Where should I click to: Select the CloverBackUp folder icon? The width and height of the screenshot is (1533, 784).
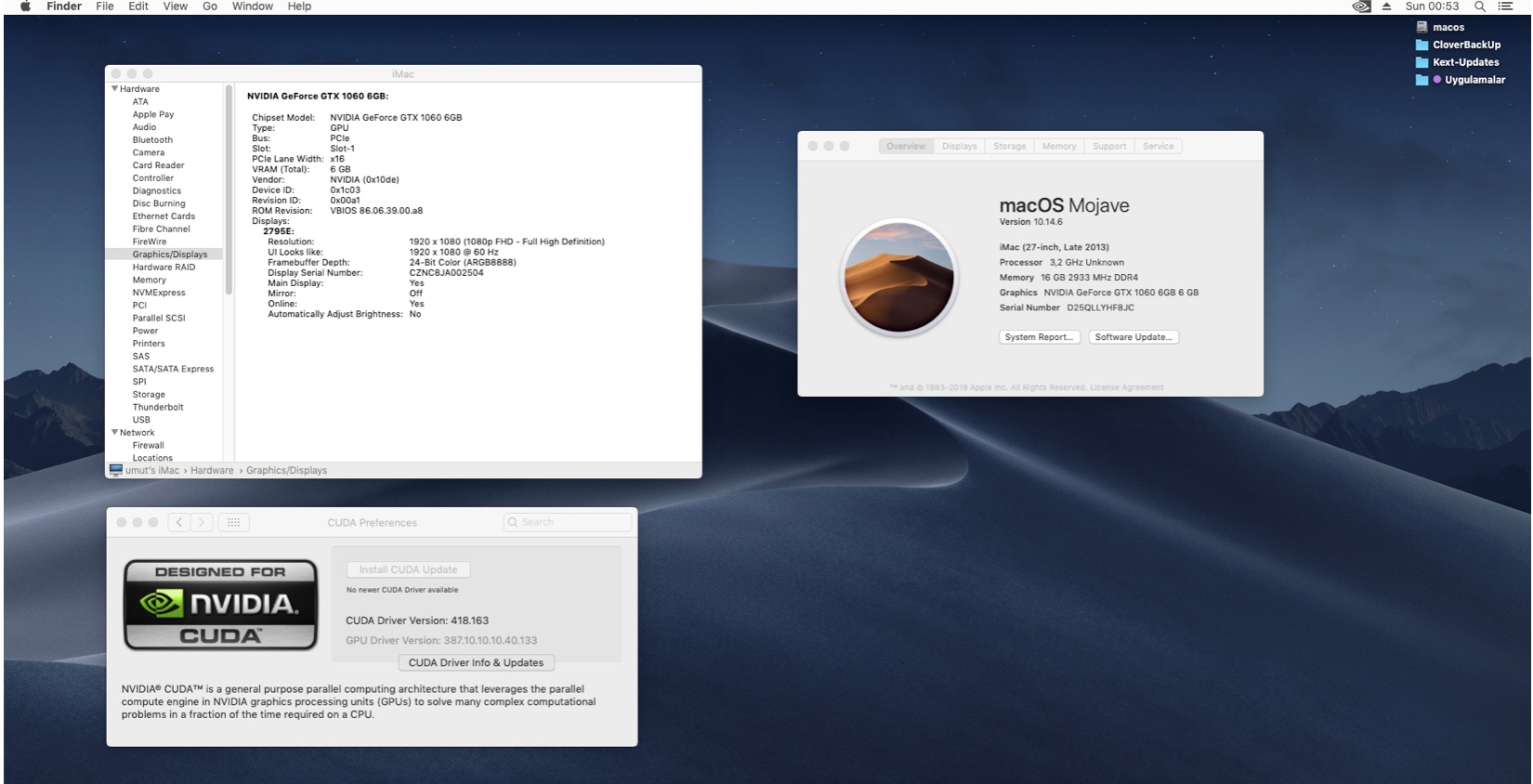[1422, 45]
